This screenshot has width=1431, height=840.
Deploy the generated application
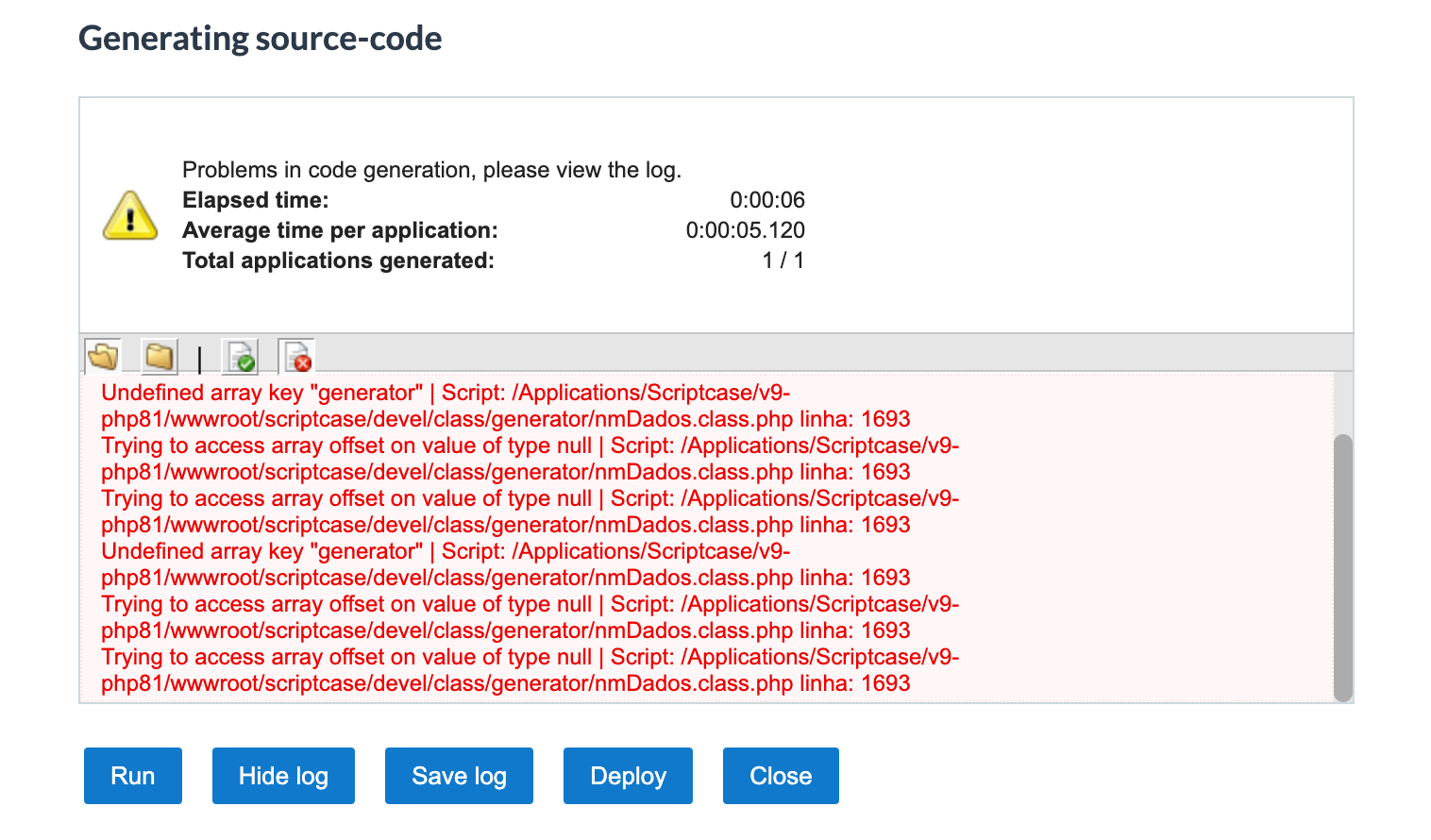(x=628, y=776)
